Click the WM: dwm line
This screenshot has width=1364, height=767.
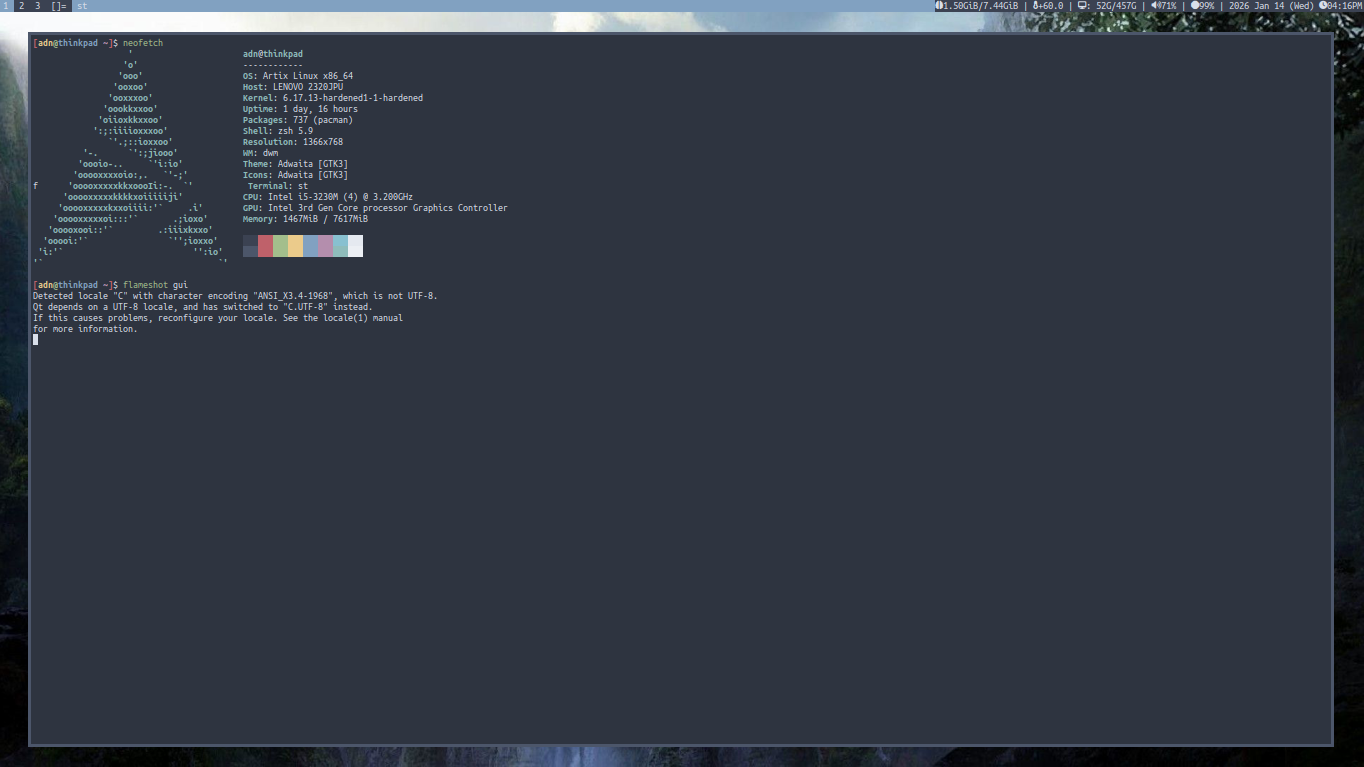point(261,153)
